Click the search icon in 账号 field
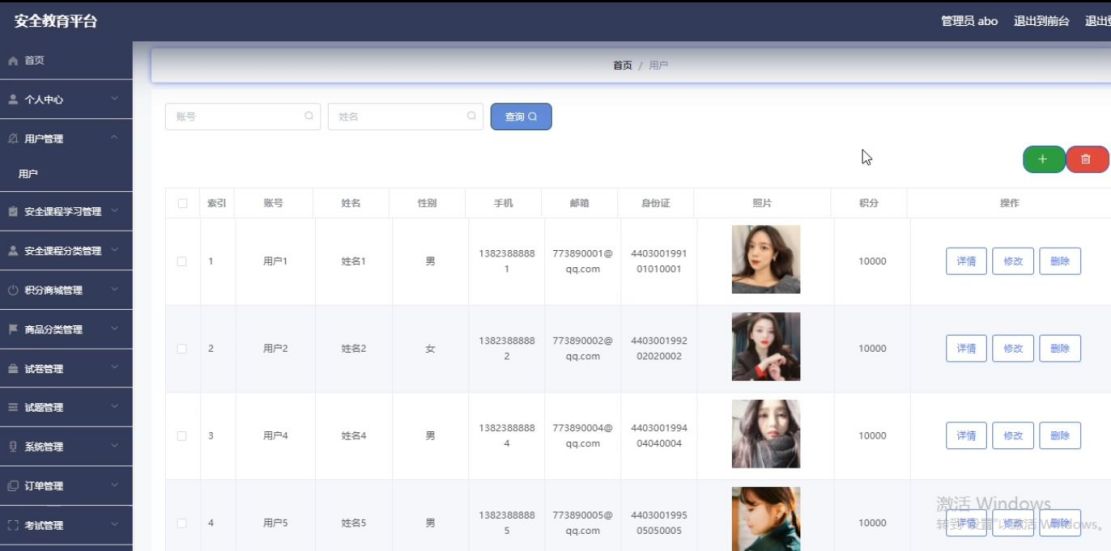The image size is (1111, 551). pos(309,116)
